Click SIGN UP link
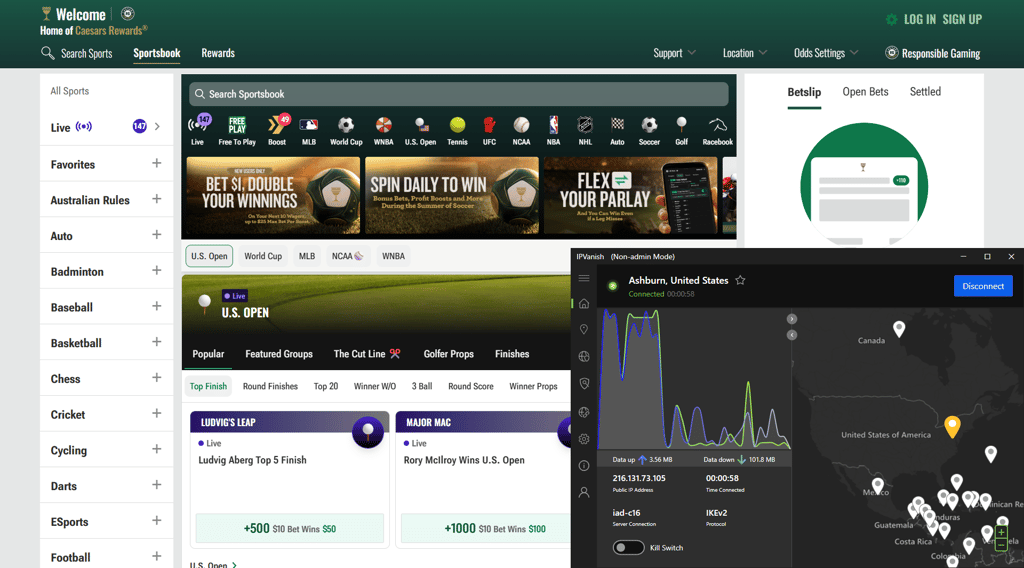 click(962, 20)
